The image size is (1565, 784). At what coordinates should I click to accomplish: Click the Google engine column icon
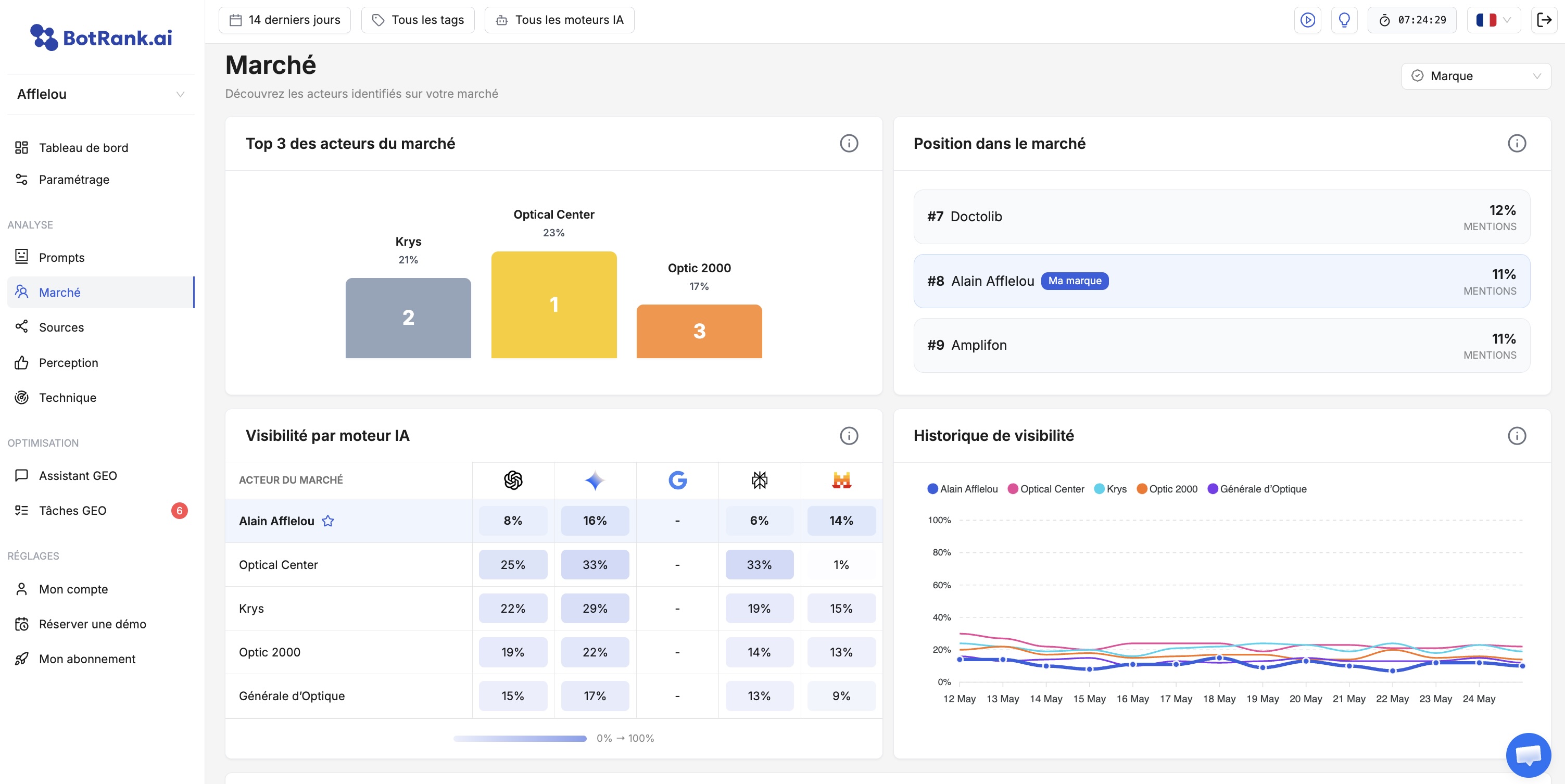(x=677, y=480)
